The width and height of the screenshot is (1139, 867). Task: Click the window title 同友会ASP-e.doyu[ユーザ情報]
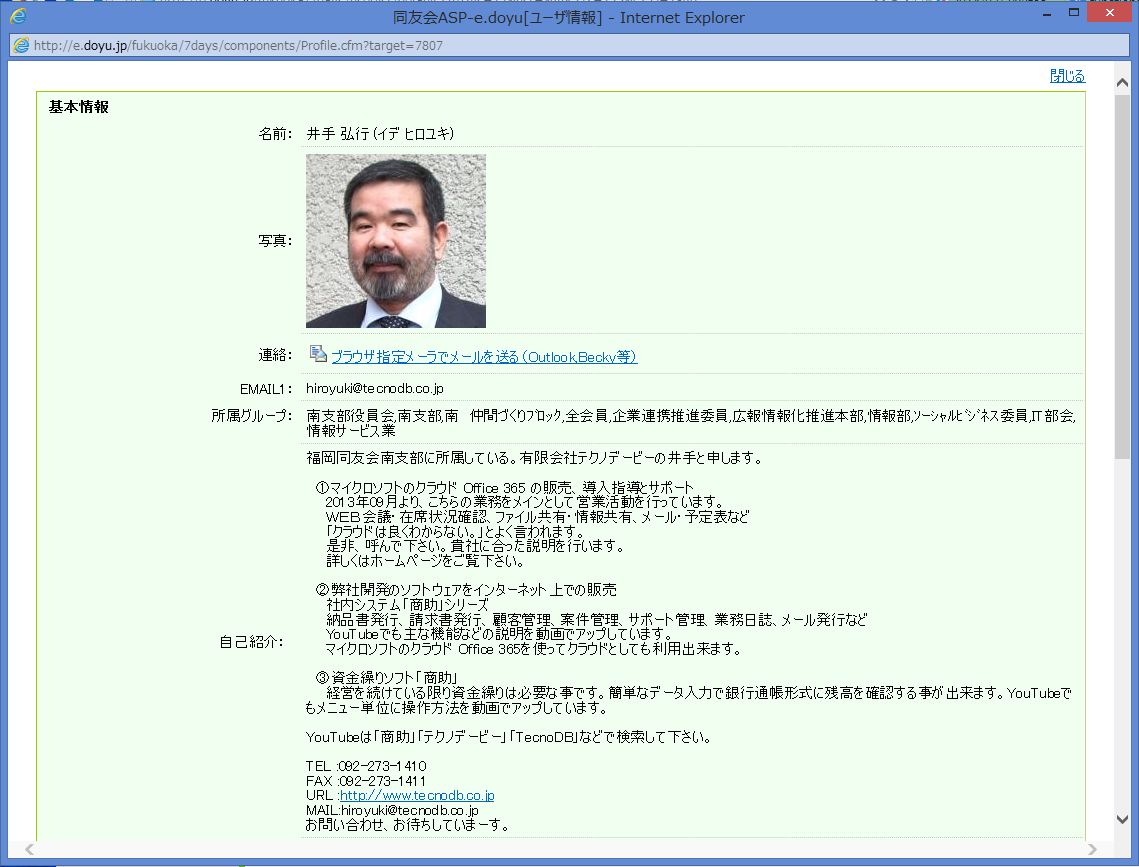tap(498, 17)
